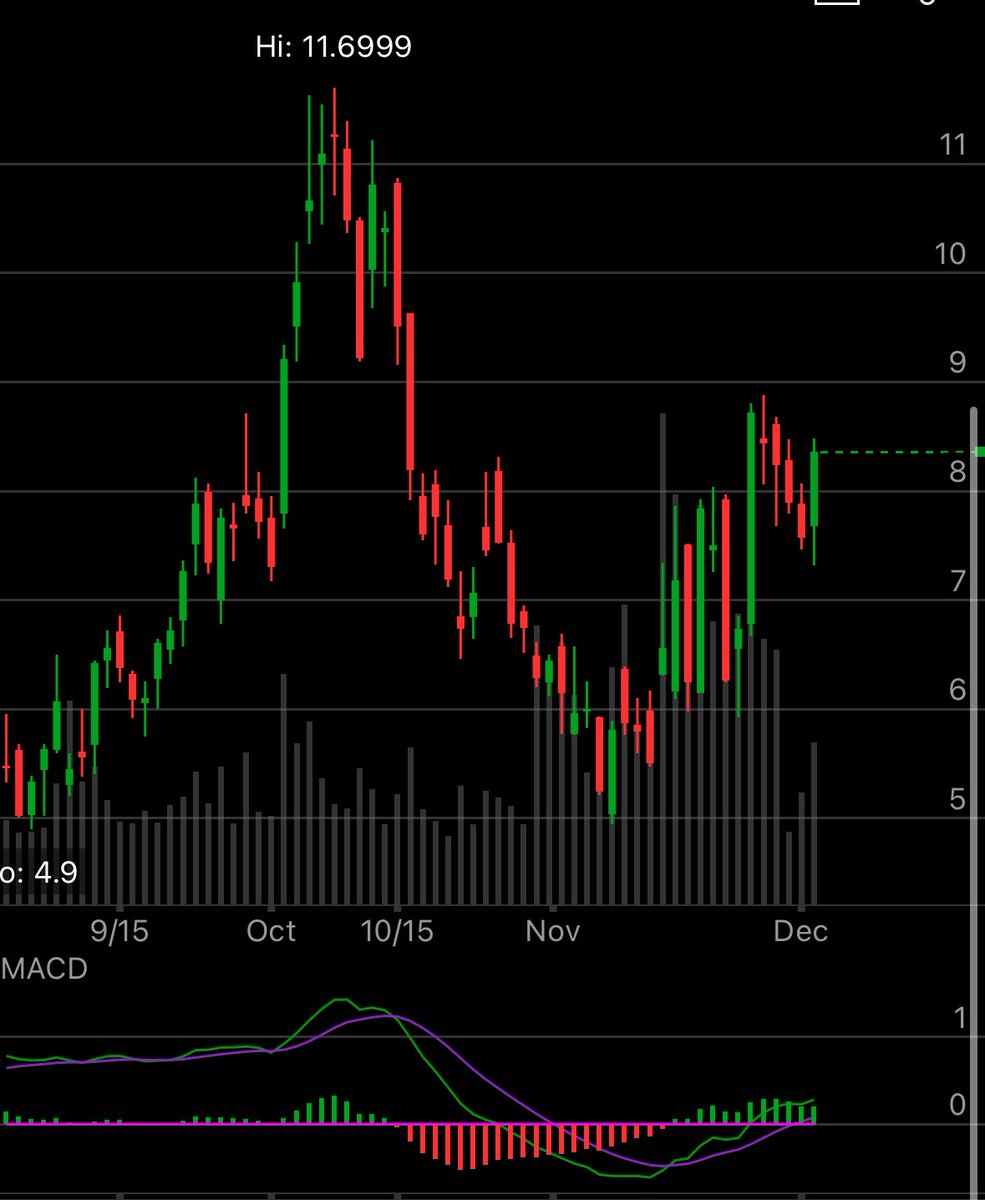Screen dimensions: 985x1200
Task: Click the 9 price axis label
Action: (958, 362)
